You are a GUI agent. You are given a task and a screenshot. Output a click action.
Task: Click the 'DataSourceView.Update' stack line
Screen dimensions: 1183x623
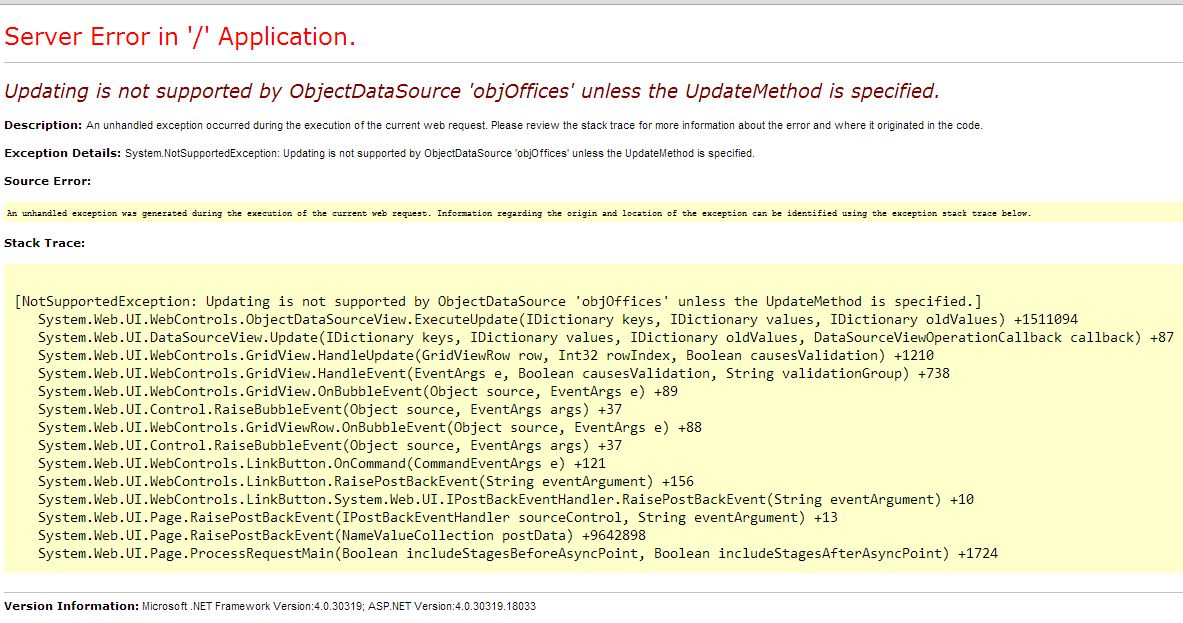(x=606, y=337)
